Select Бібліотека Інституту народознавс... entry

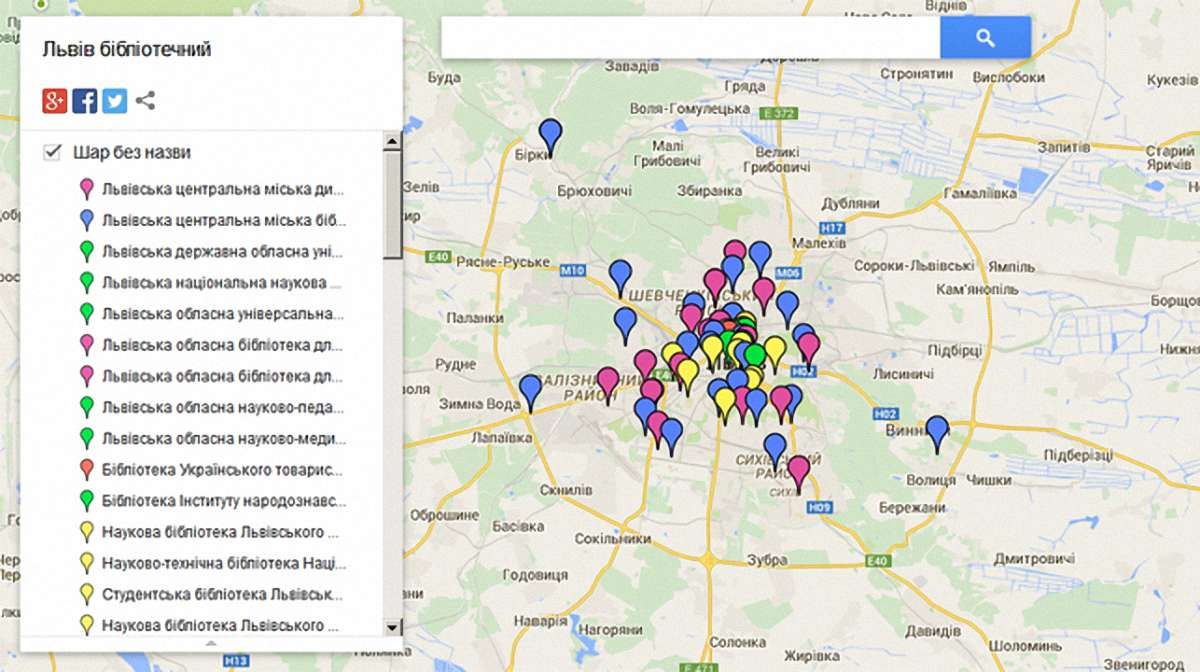tap(212, 500)
